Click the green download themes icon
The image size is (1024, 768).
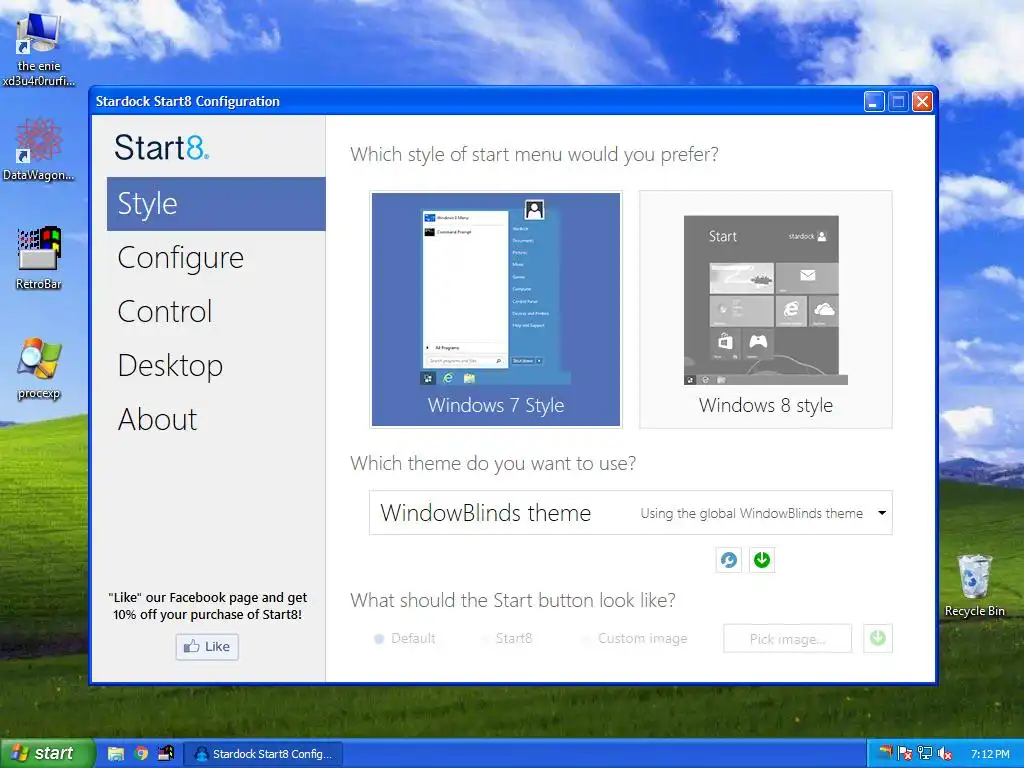coord(761,560)
